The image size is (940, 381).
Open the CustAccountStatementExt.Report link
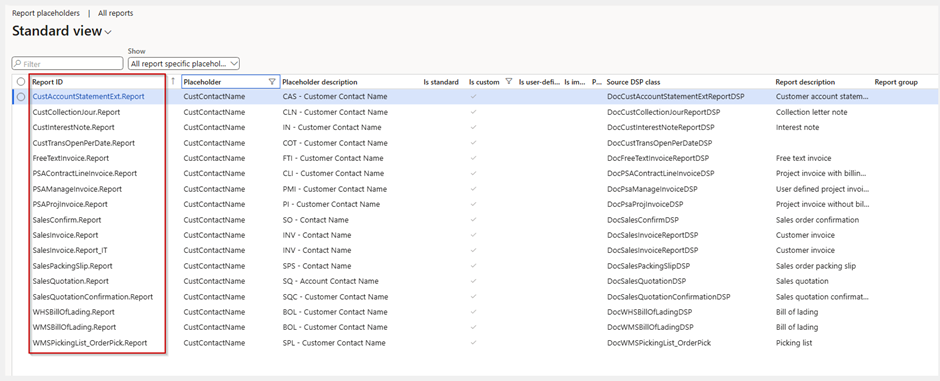coord(88,96)
